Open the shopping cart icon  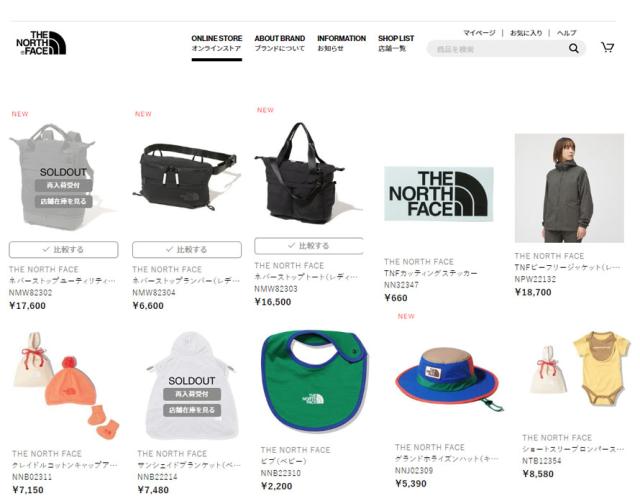click(607, 47)
